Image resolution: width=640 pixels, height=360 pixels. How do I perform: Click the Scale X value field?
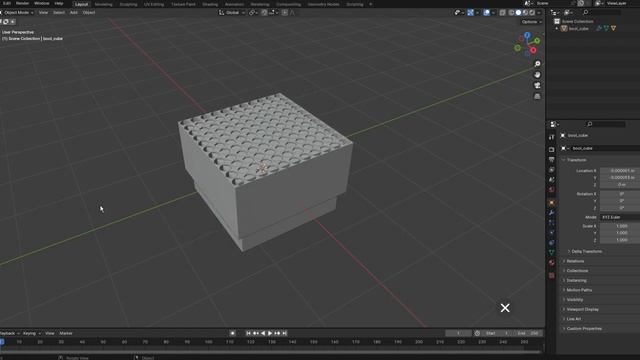tap(620, 226)
